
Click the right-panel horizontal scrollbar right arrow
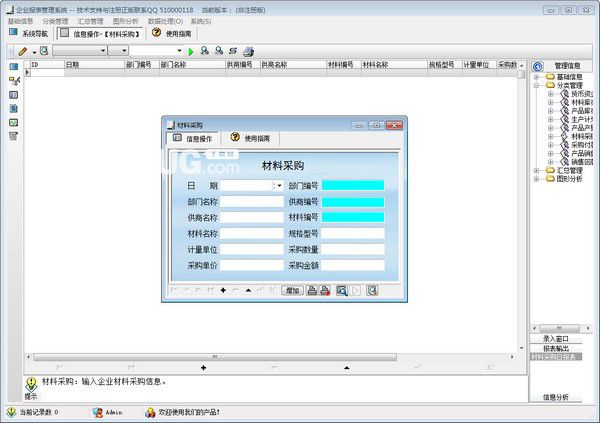[588, 328]
